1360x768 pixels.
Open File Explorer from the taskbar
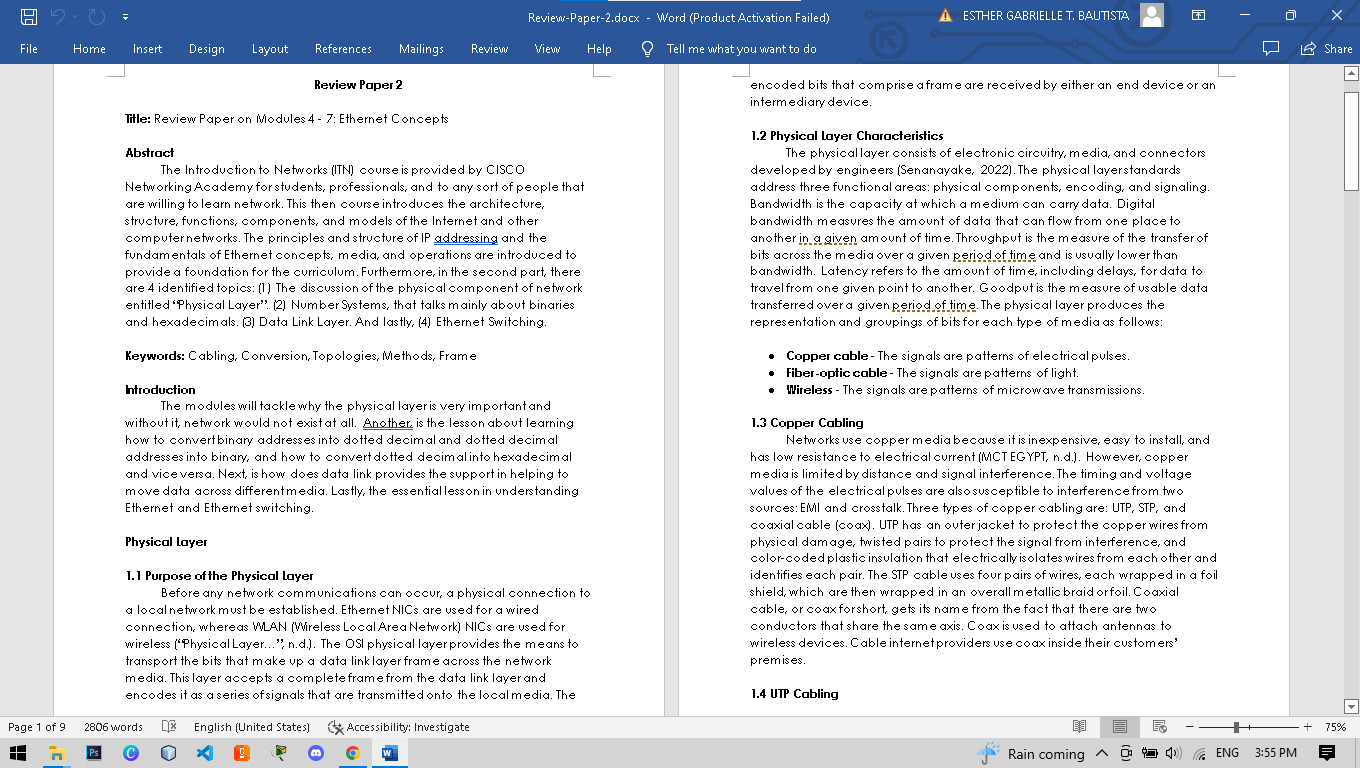(56, 753)
